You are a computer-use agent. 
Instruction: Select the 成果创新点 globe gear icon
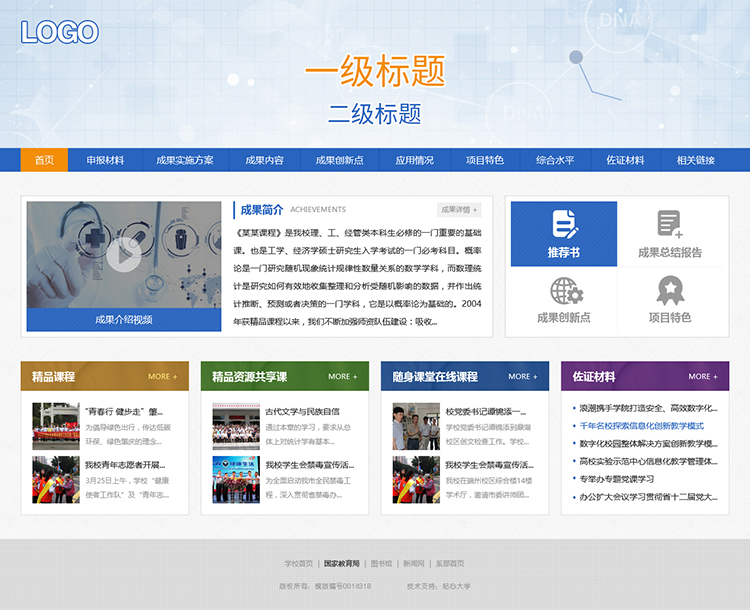564,291
